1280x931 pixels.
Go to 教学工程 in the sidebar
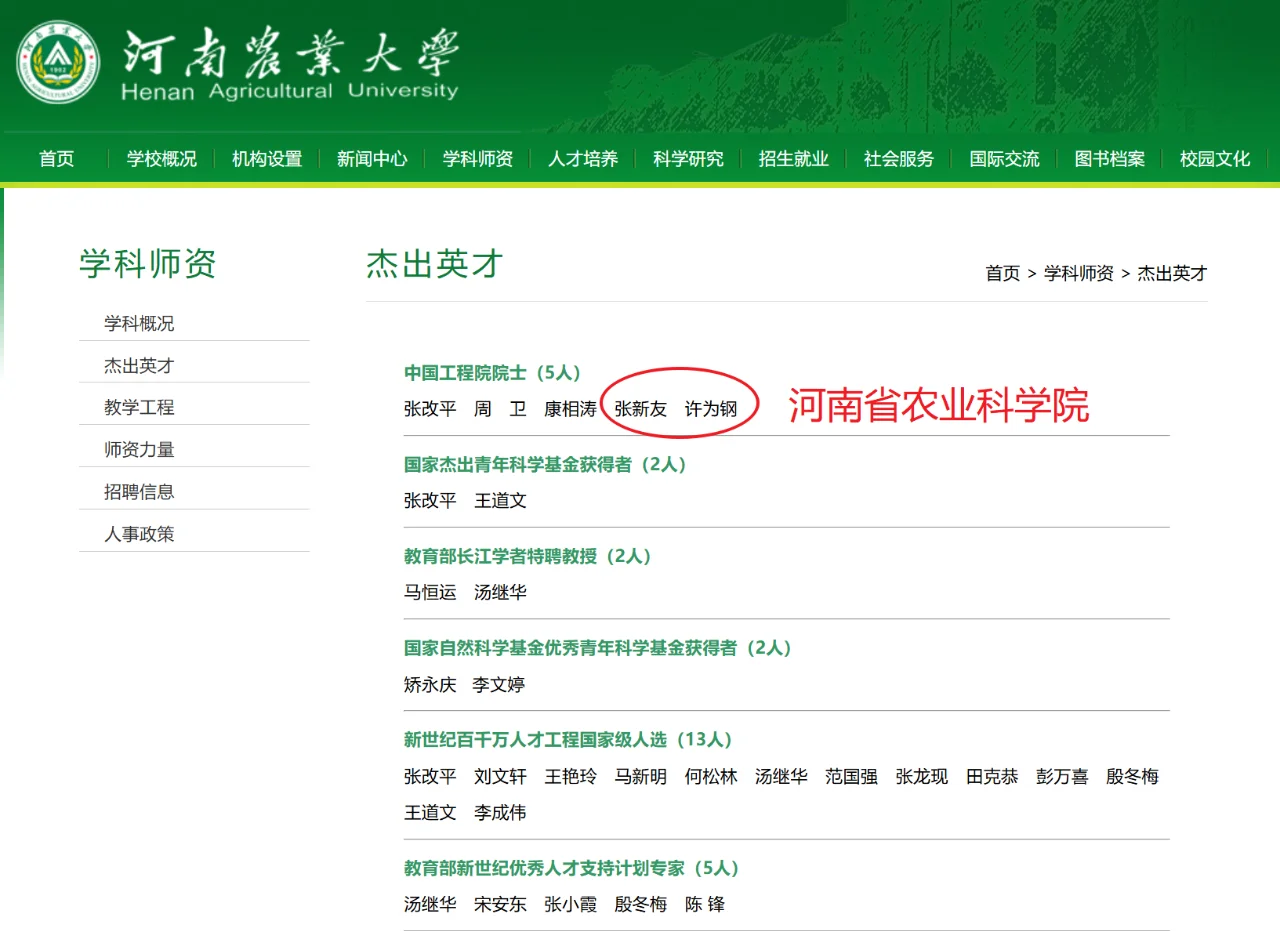pos(139,408)
